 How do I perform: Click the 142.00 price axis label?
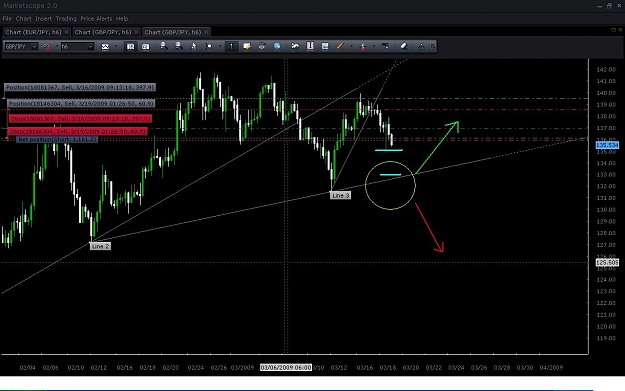point(606,69)
